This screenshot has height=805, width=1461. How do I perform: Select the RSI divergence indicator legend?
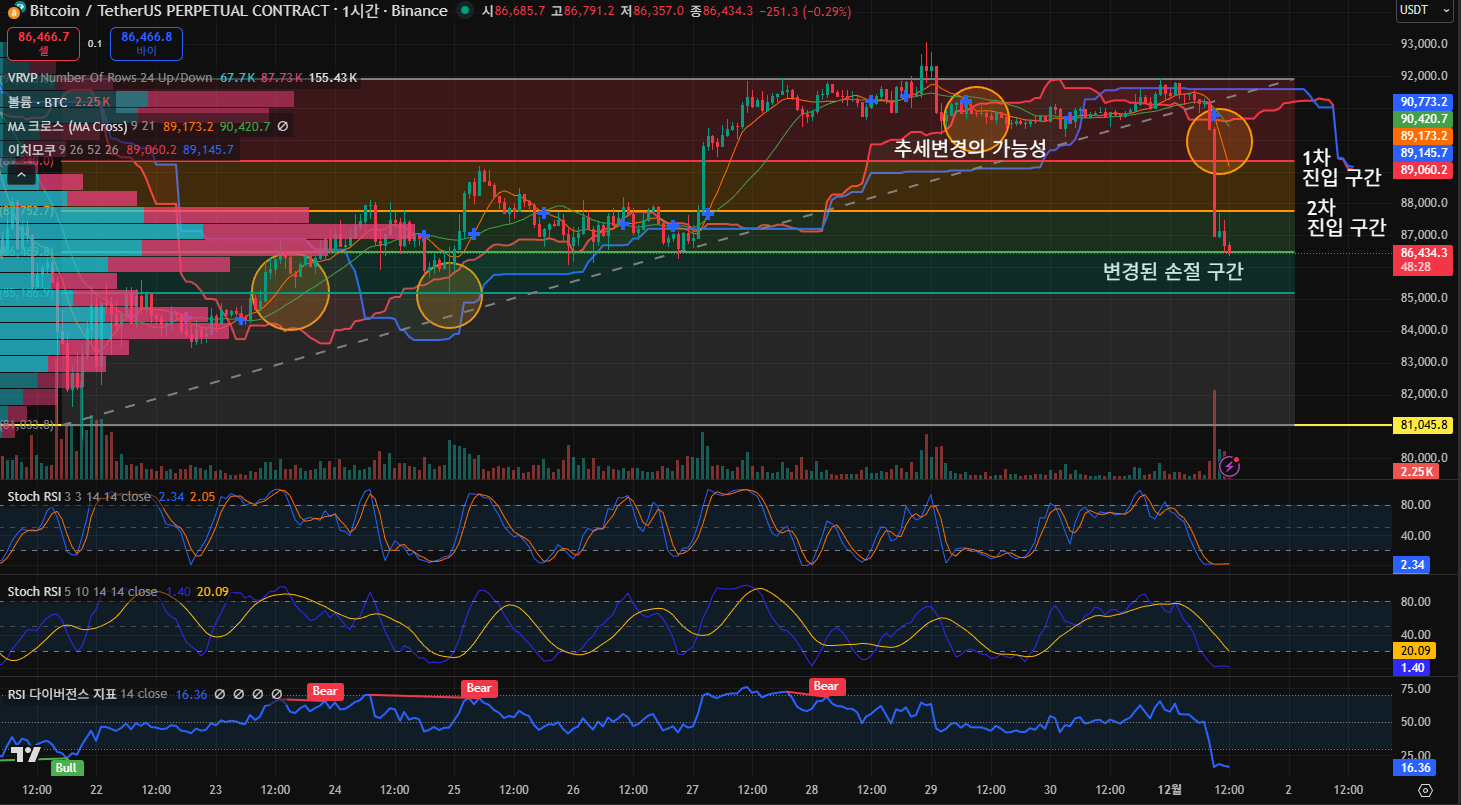coord(62,694)
